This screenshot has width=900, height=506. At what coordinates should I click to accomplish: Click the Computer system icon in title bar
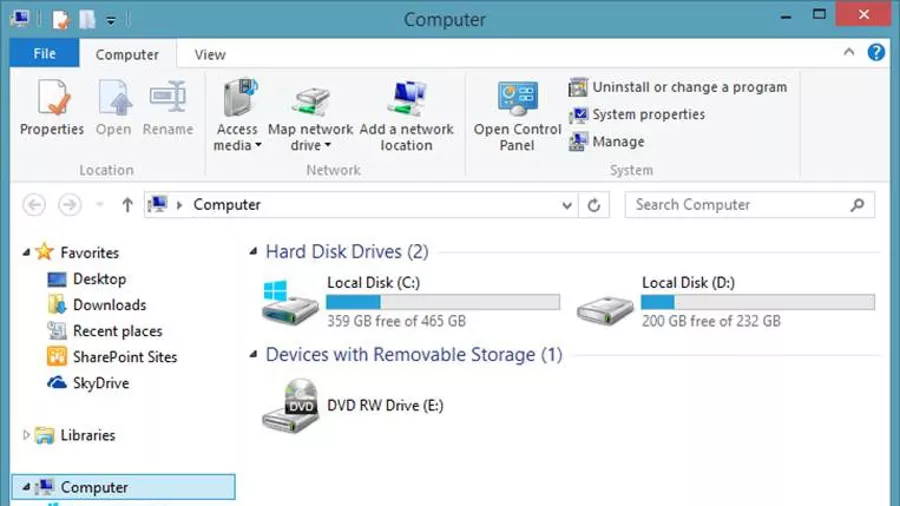click(20, 19)
